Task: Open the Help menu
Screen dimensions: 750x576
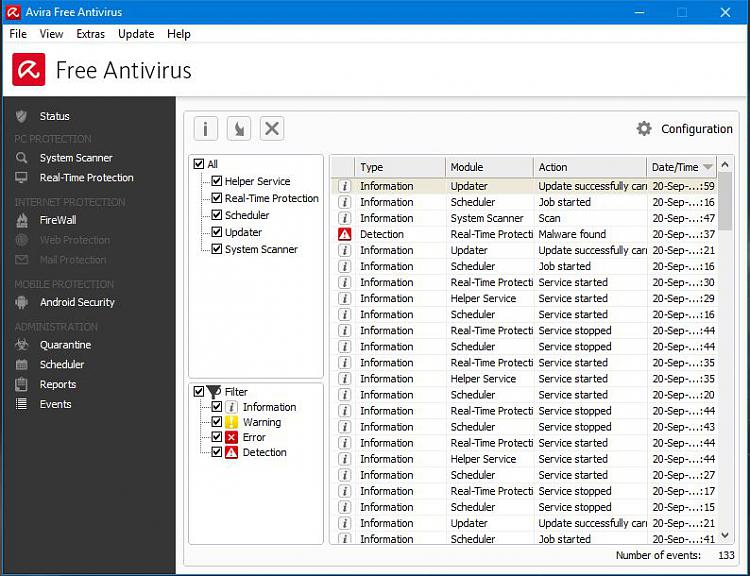Action: 179,34
